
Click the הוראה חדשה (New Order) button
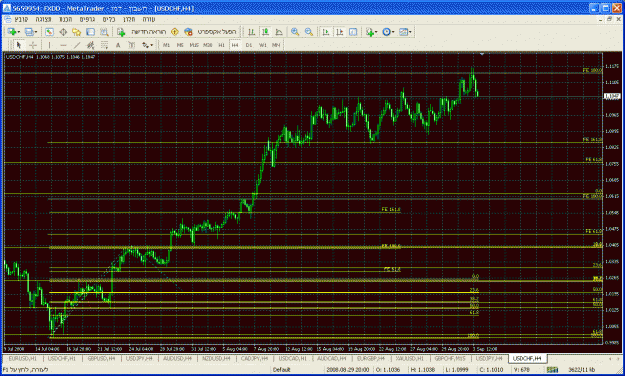pos(148,32)
